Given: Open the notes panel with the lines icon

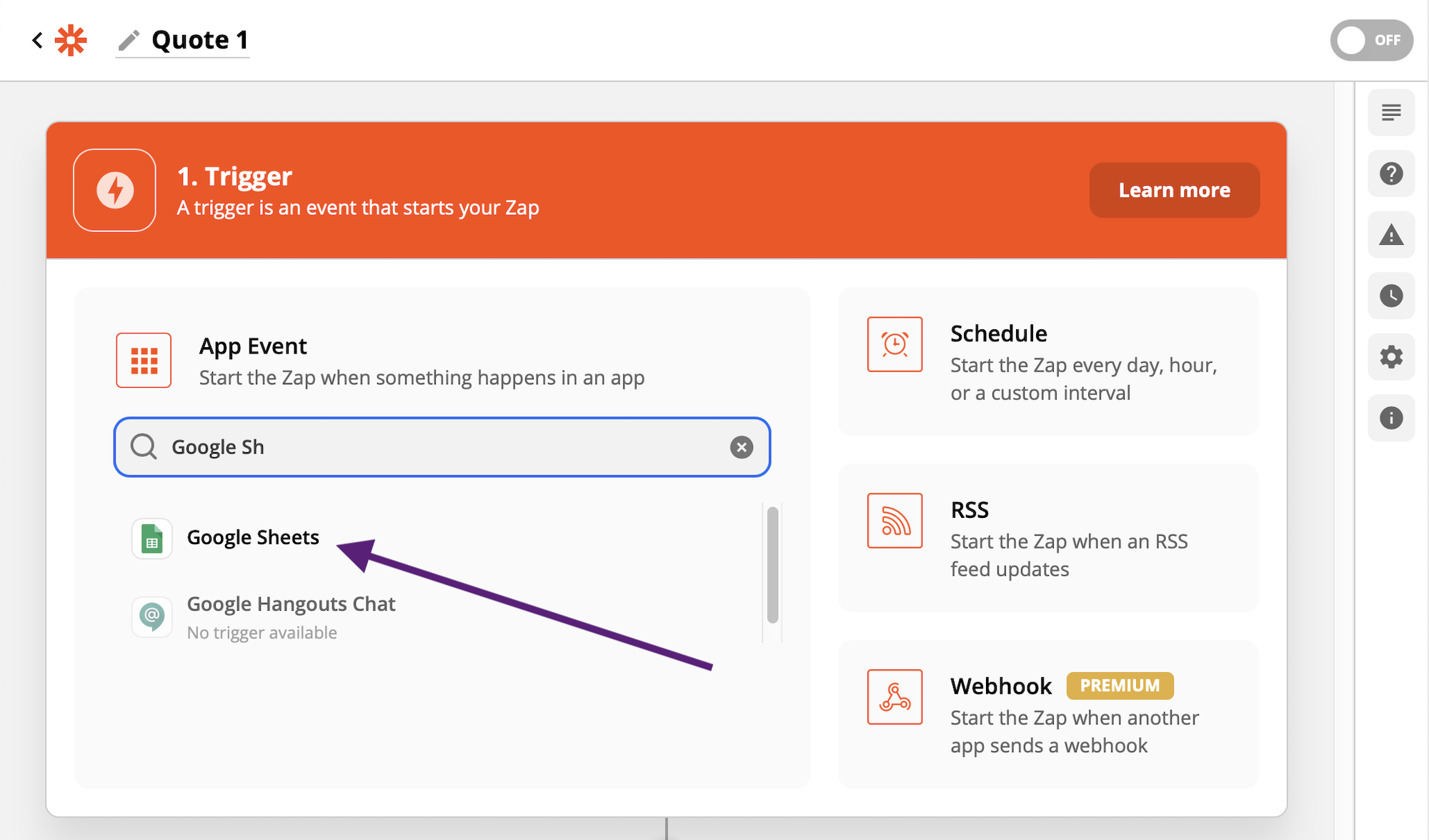Looking at the screenshot, I should click(x=1390, y=112).
